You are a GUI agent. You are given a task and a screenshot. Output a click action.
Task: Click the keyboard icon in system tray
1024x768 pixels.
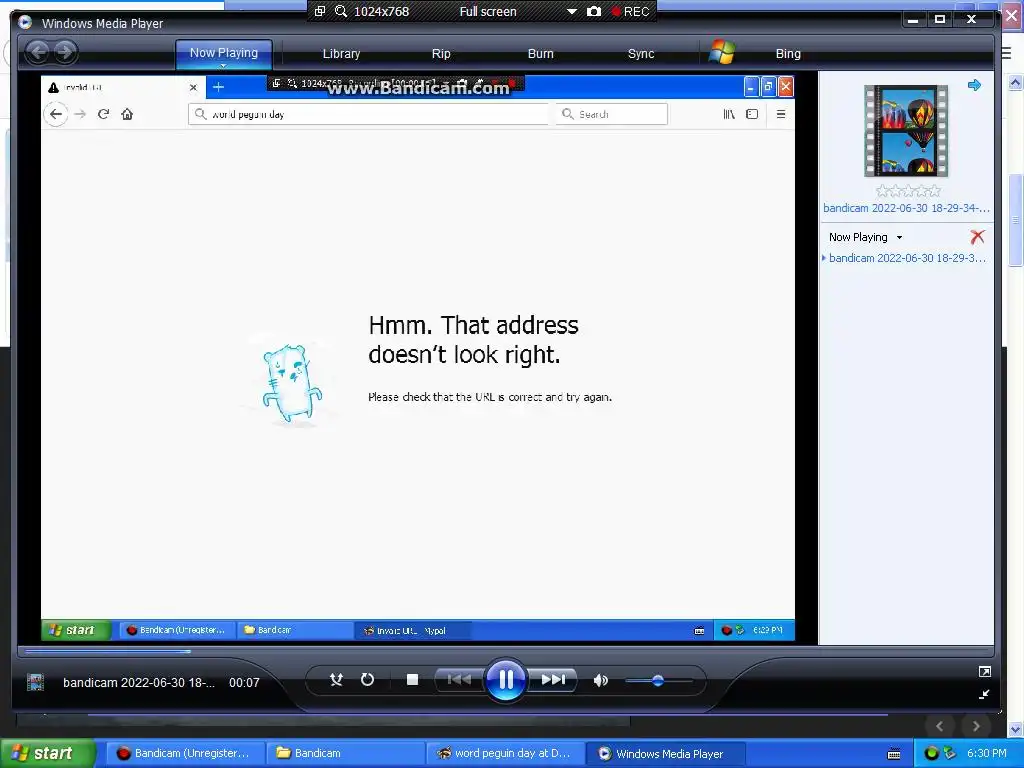(894, 754)
